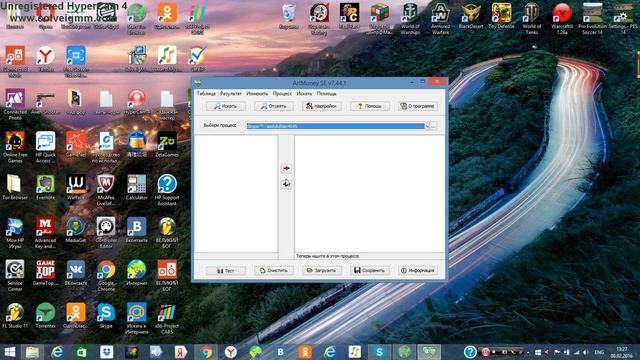Open ArtMoney Настройки settings button
The height and width of the screenshot is (360, 640).
coord(322,106)
